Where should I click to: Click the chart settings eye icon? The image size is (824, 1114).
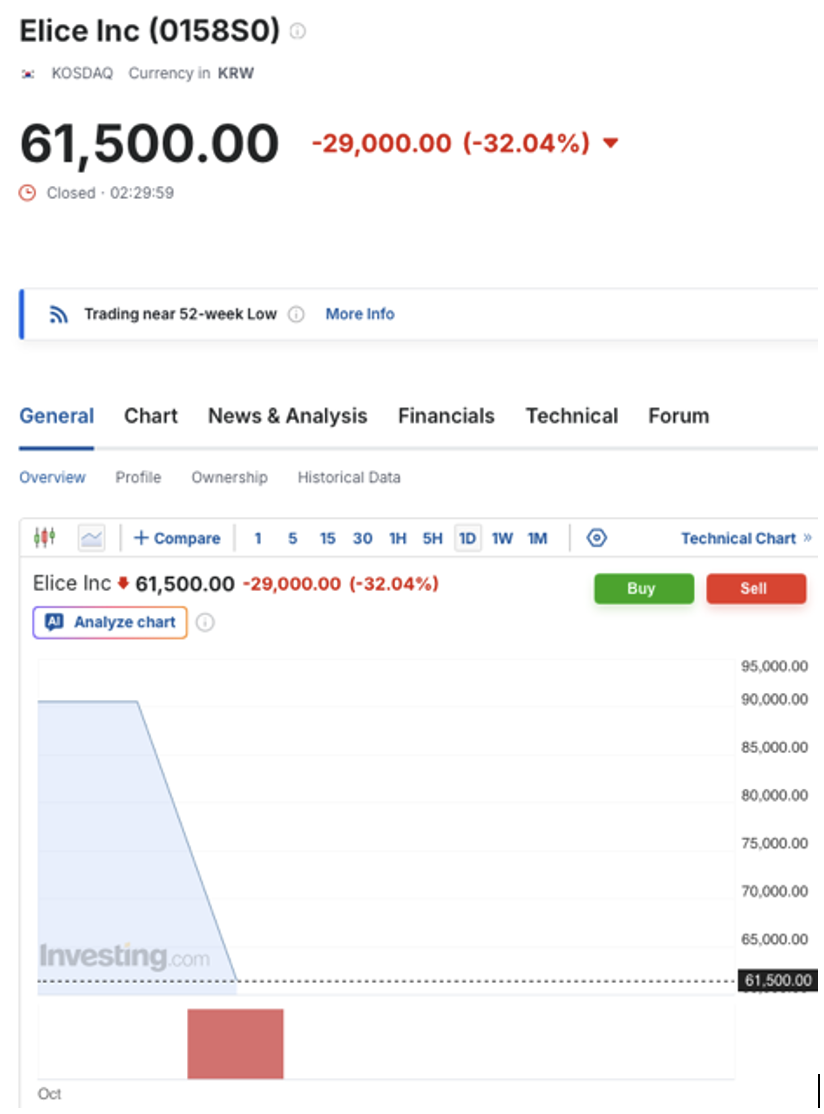pos(597,538)
